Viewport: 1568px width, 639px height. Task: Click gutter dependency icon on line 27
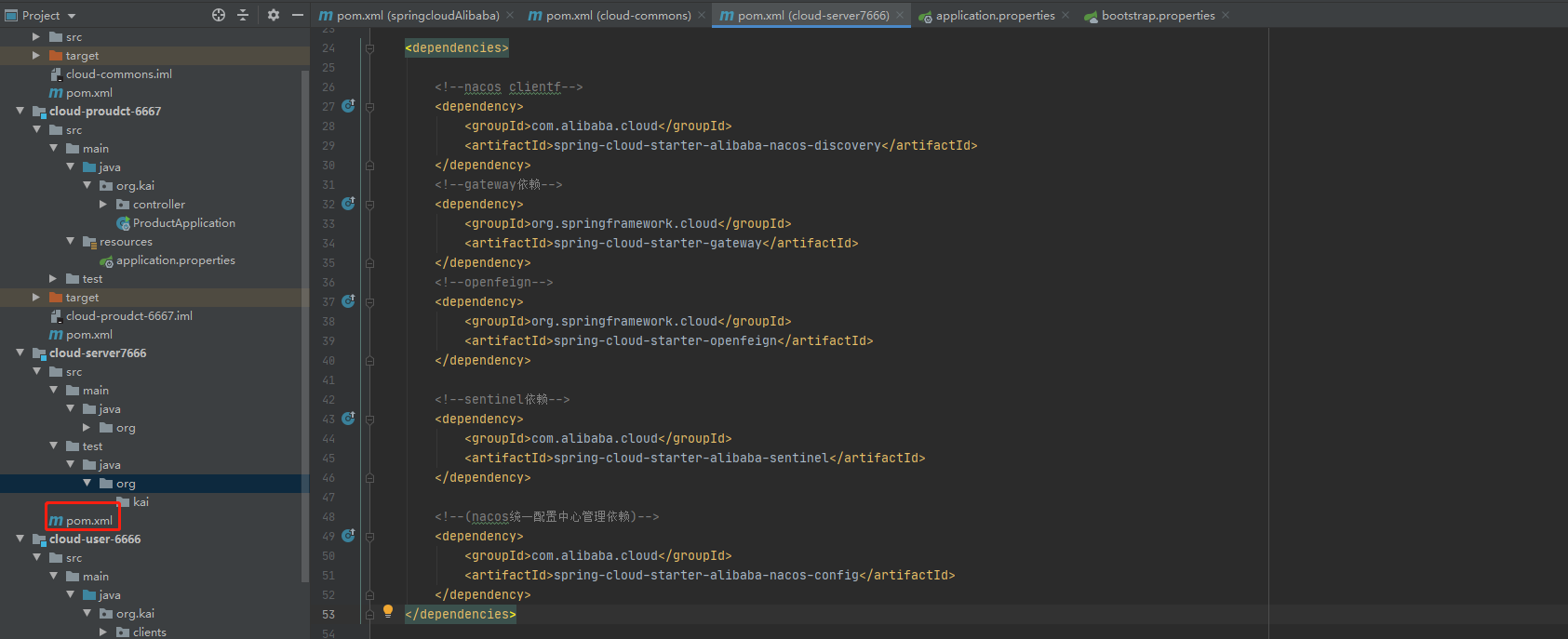pos(348,106)
